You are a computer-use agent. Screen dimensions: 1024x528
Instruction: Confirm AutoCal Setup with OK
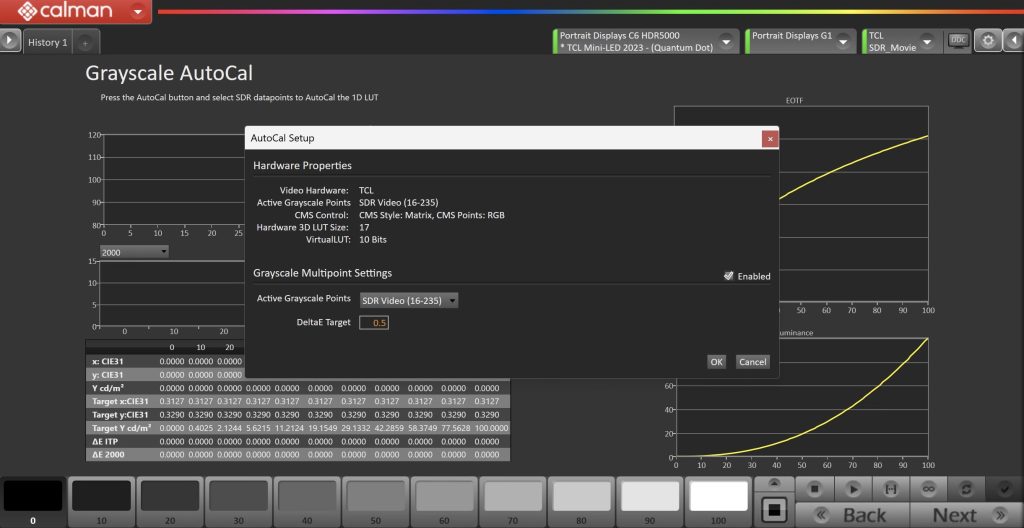tap(716, 361)
